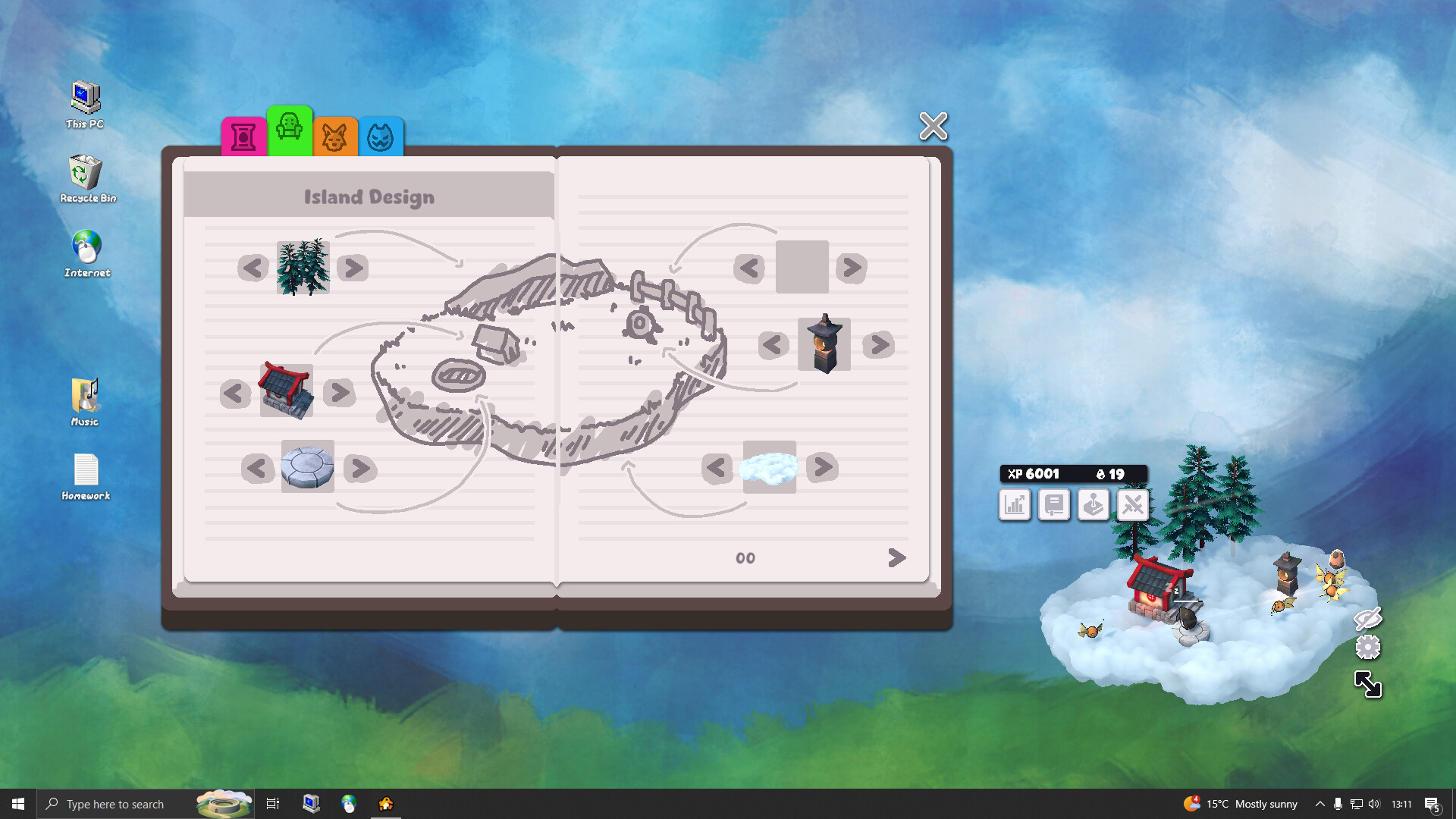Click the diagonal resize-island arrow icon

(x=1369, y=684)
